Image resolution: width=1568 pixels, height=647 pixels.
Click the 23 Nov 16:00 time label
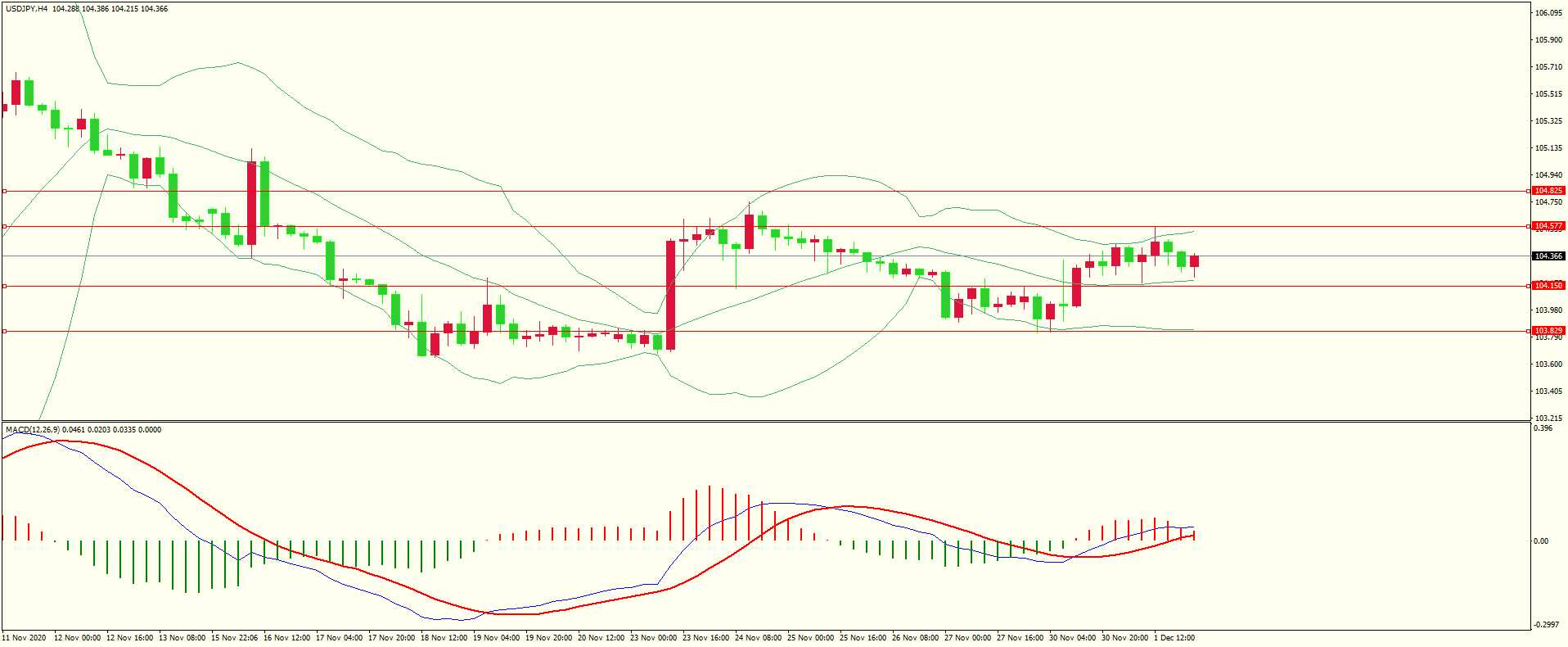(x=706, y=638)
